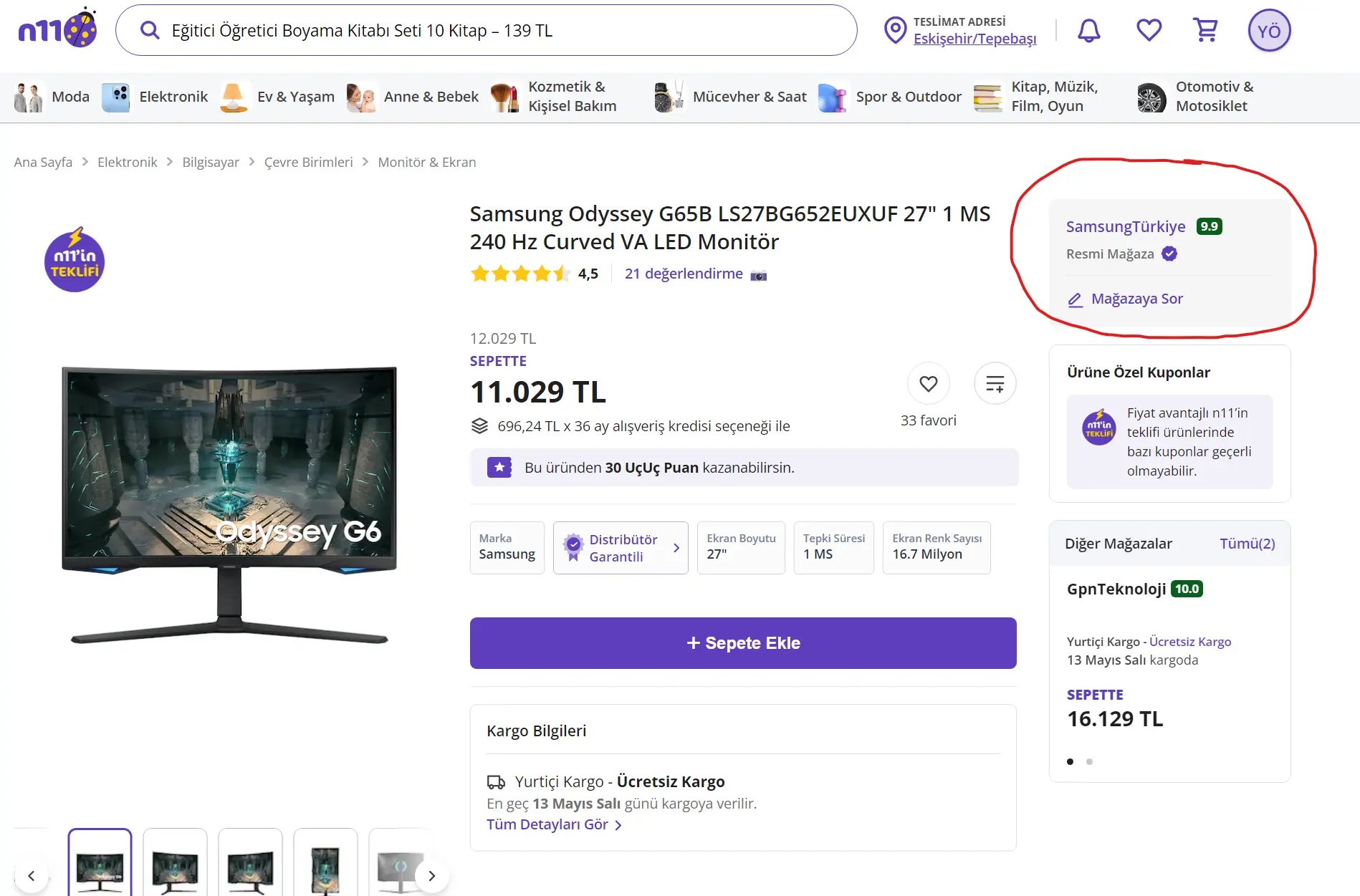This screenshot has height=896, width=1360.
Task: Click the cargo truck icon
Action: click(496, 781)
